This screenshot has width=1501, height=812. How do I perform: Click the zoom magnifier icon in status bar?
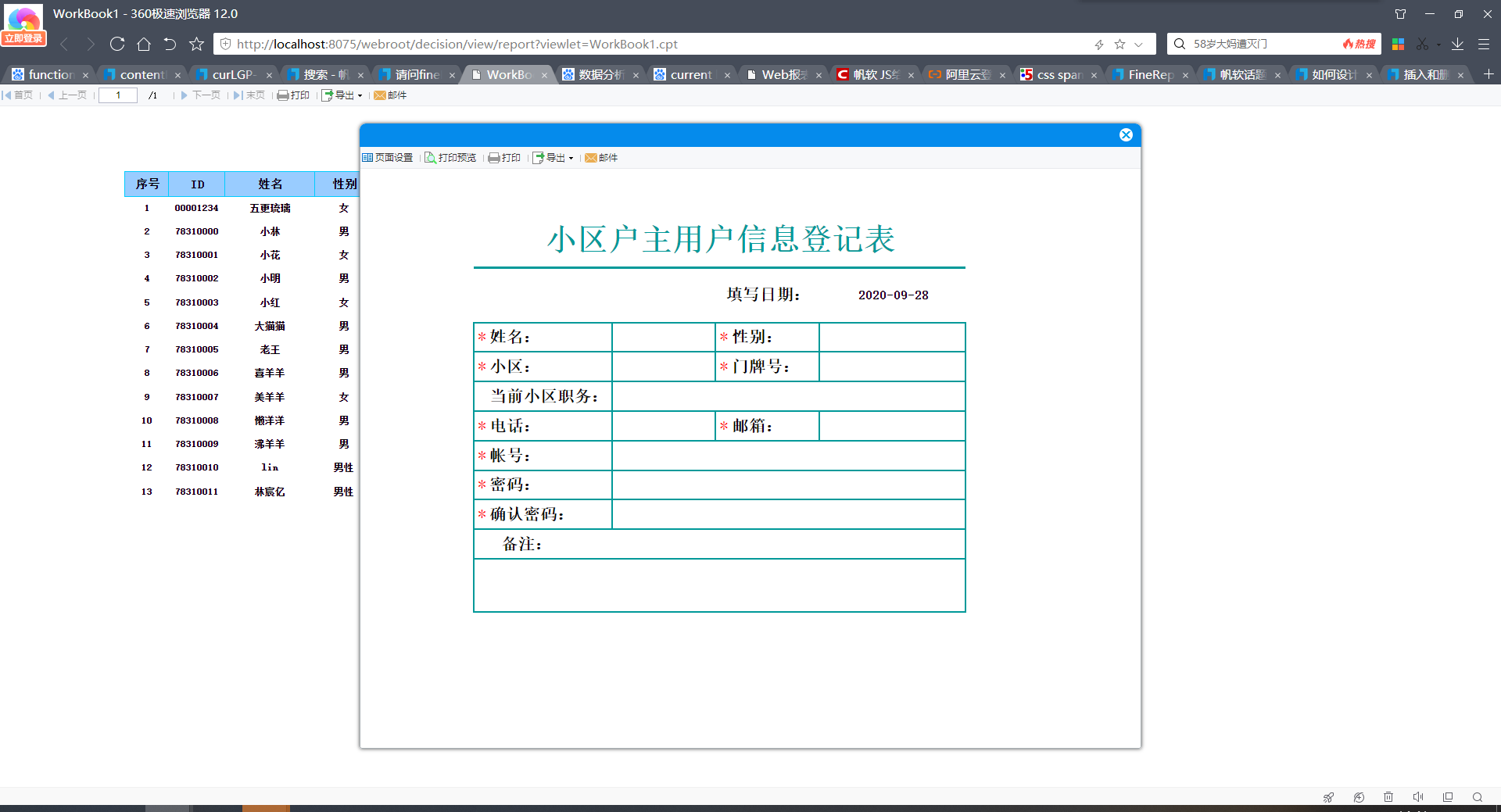coord(1478,797)
